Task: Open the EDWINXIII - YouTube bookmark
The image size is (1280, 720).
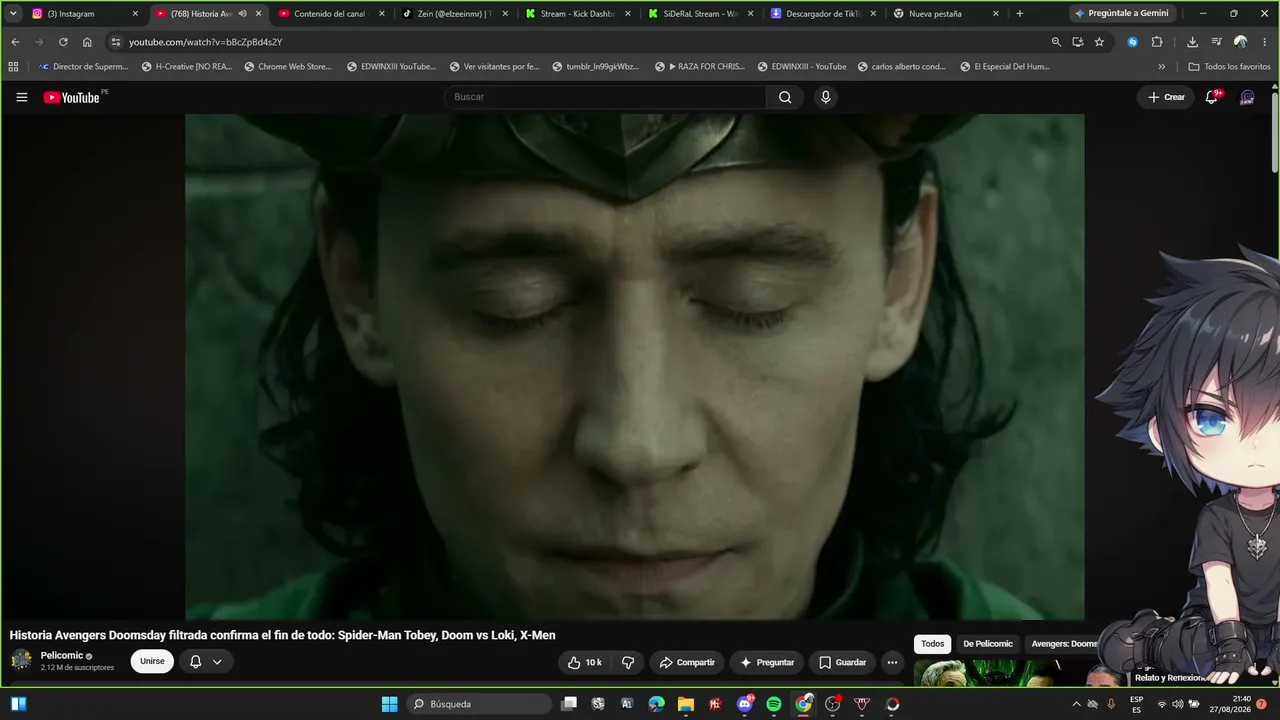Action: (x=802, y=67)
